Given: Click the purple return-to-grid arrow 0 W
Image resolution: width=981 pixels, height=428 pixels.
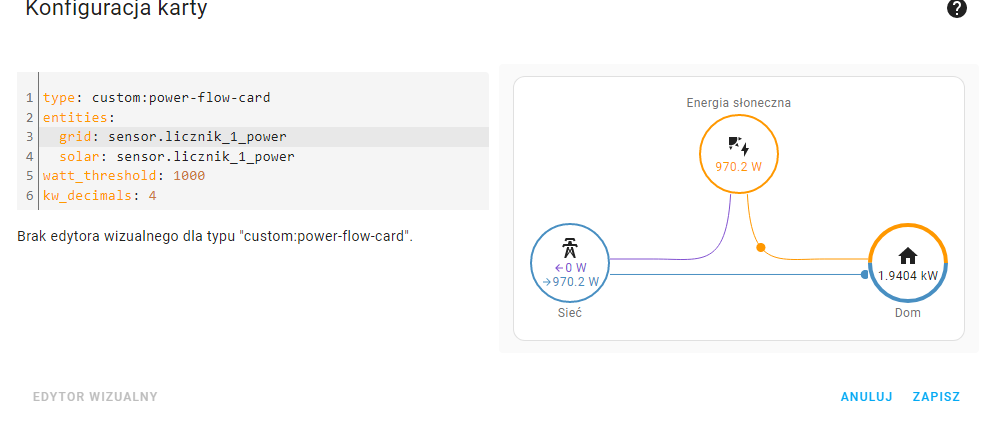Looking at the screenshot, I should [x=571, y=268].
